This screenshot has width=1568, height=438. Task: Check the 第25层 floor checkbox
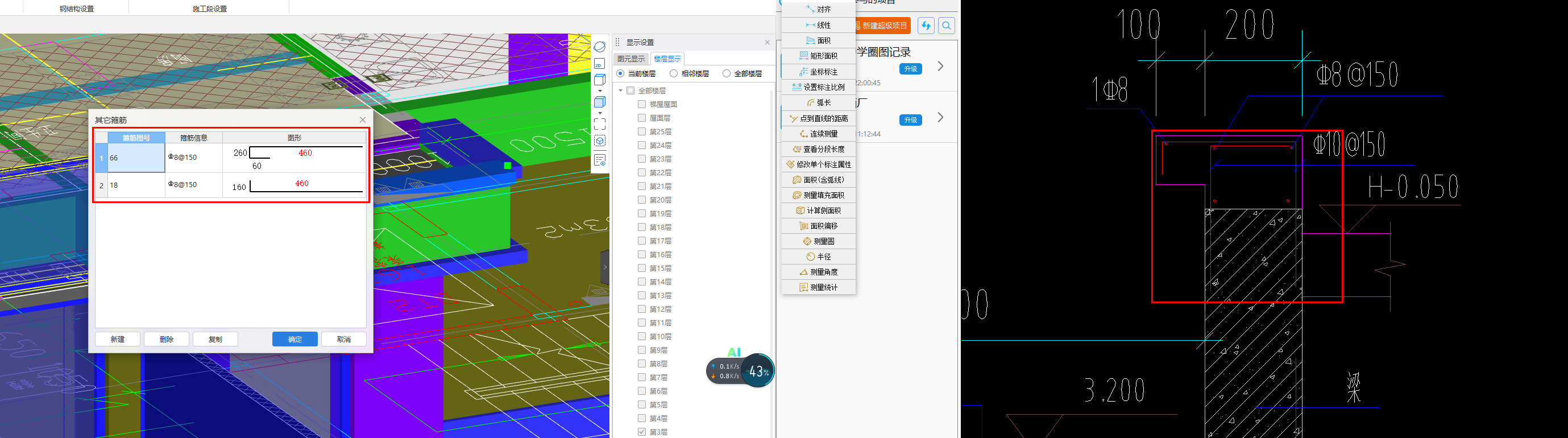[x=641, y=131]
